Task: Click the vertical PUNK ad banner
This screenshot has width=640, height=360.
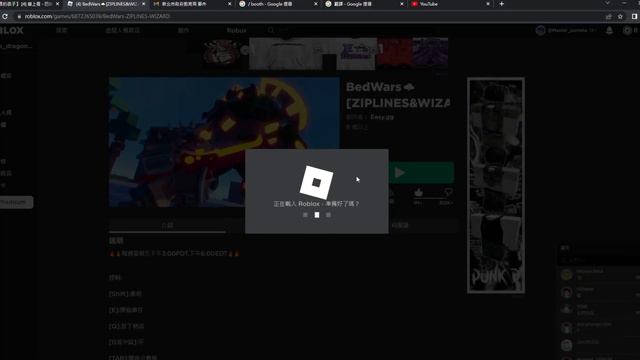Action: [496, 185]
